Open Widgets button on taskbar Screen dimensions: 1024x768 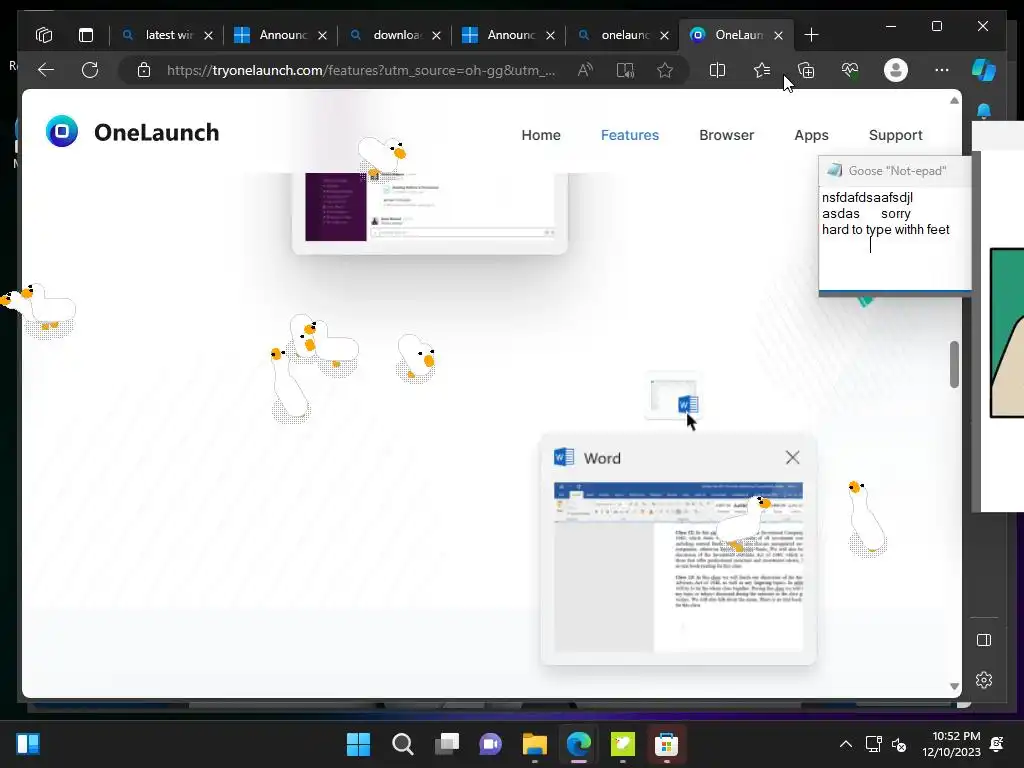28,744
